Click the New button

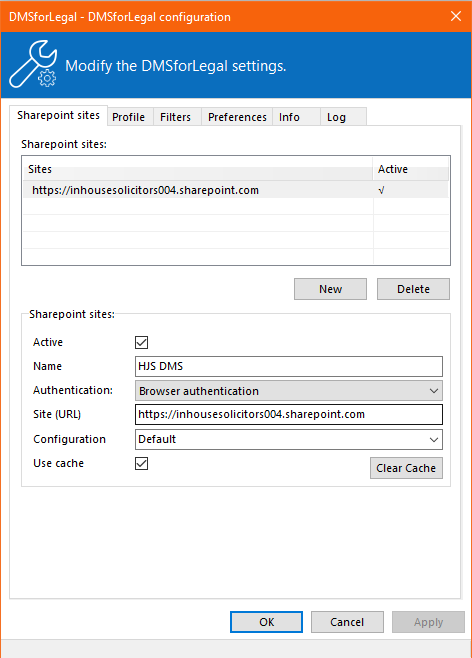tap(330, 289)
